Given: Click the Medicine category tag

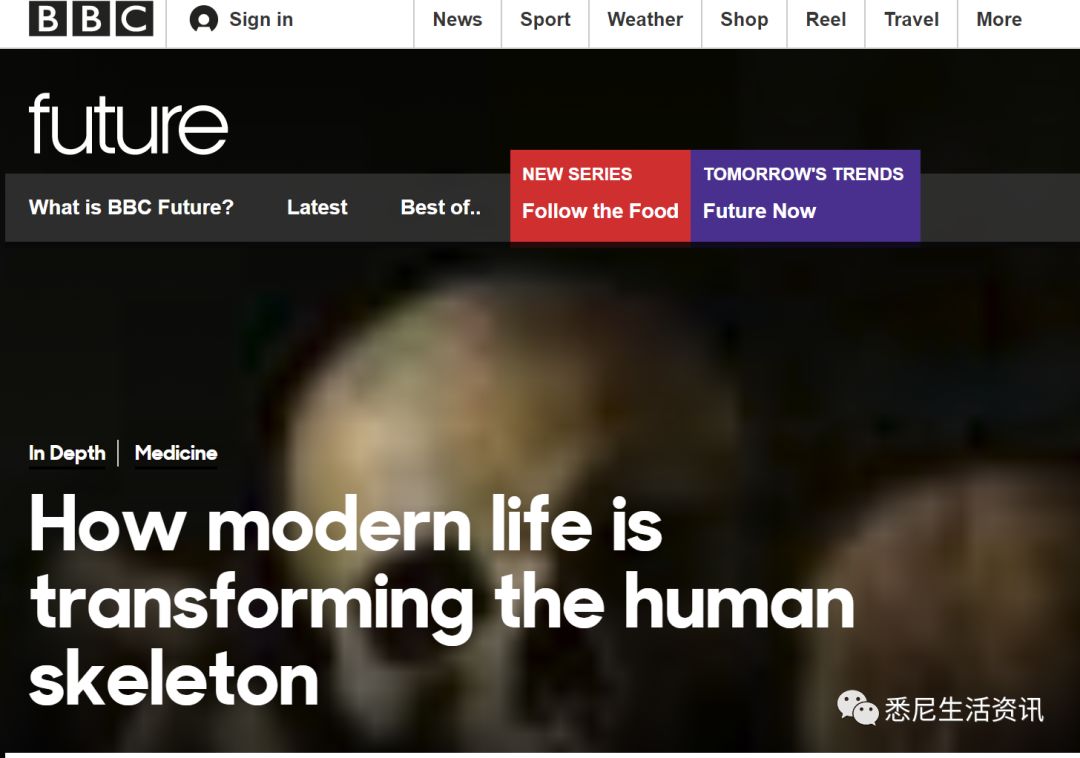Looking at the screenshot, I should point(176,453).
